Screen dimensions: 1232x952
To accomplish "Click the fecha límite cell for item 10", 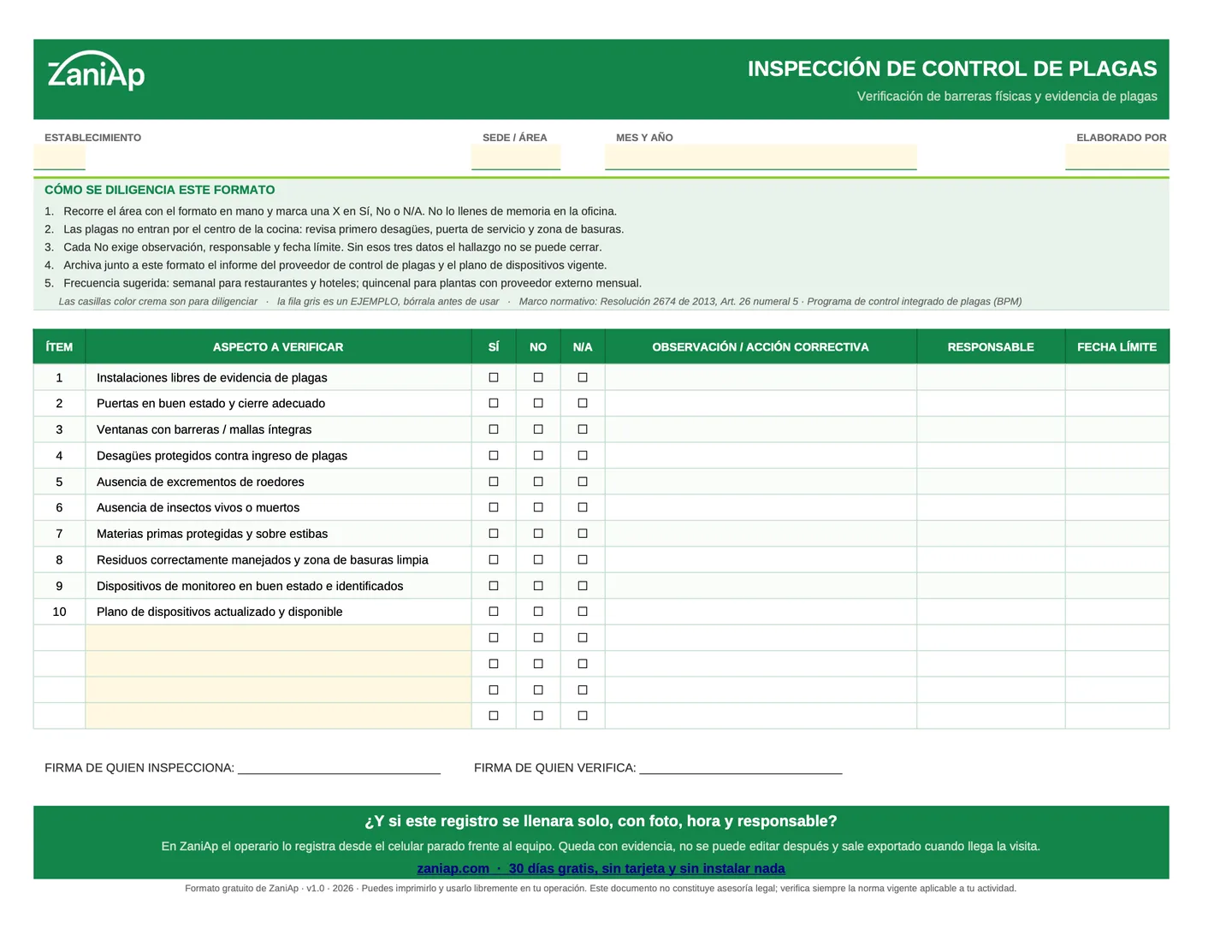I will [1116, 612].
